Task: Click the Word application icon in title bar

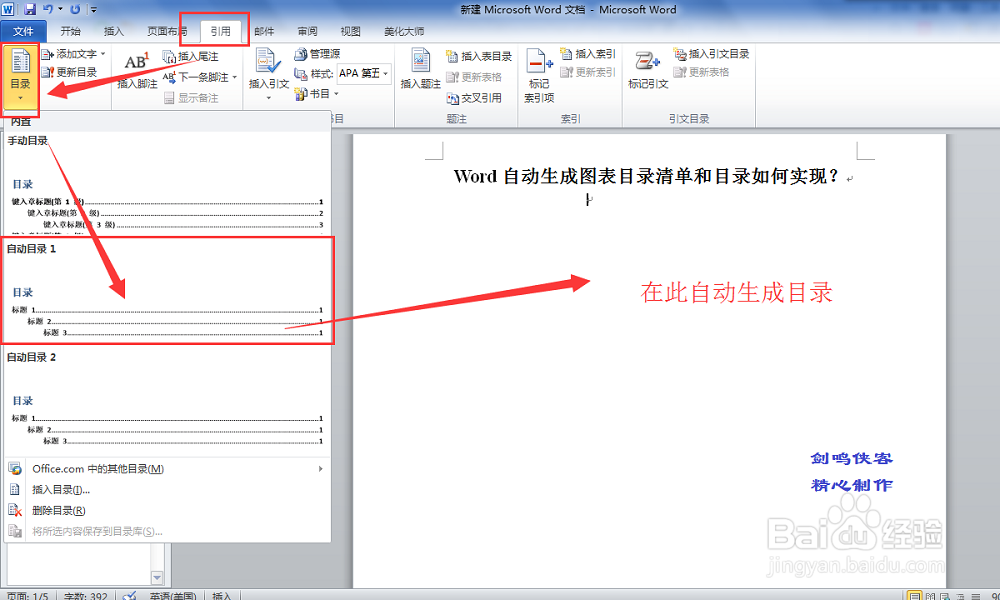Action: tap(8, 10)
